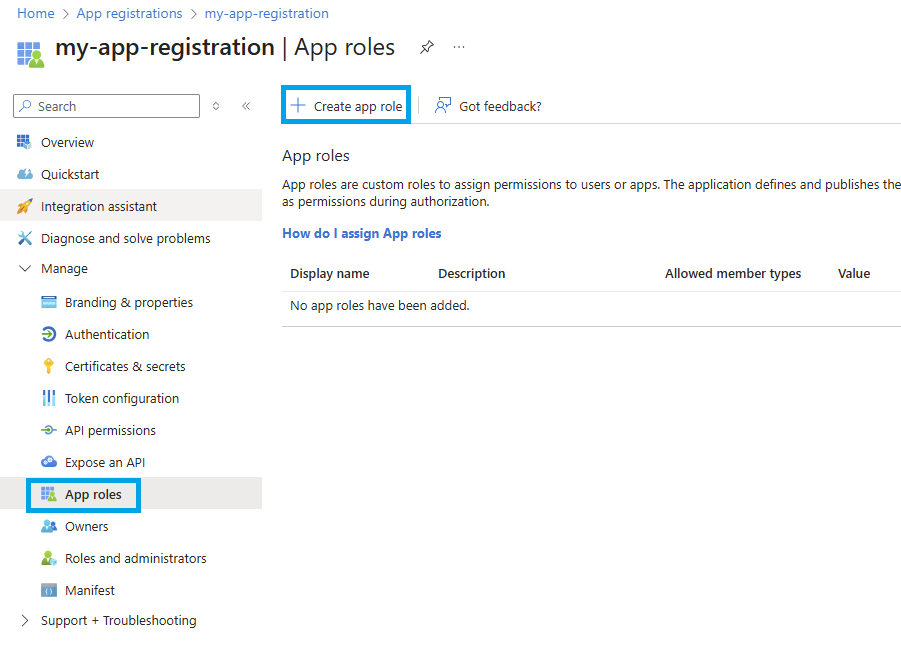Click 'No app roles have been added.' text

click(380, 306)
